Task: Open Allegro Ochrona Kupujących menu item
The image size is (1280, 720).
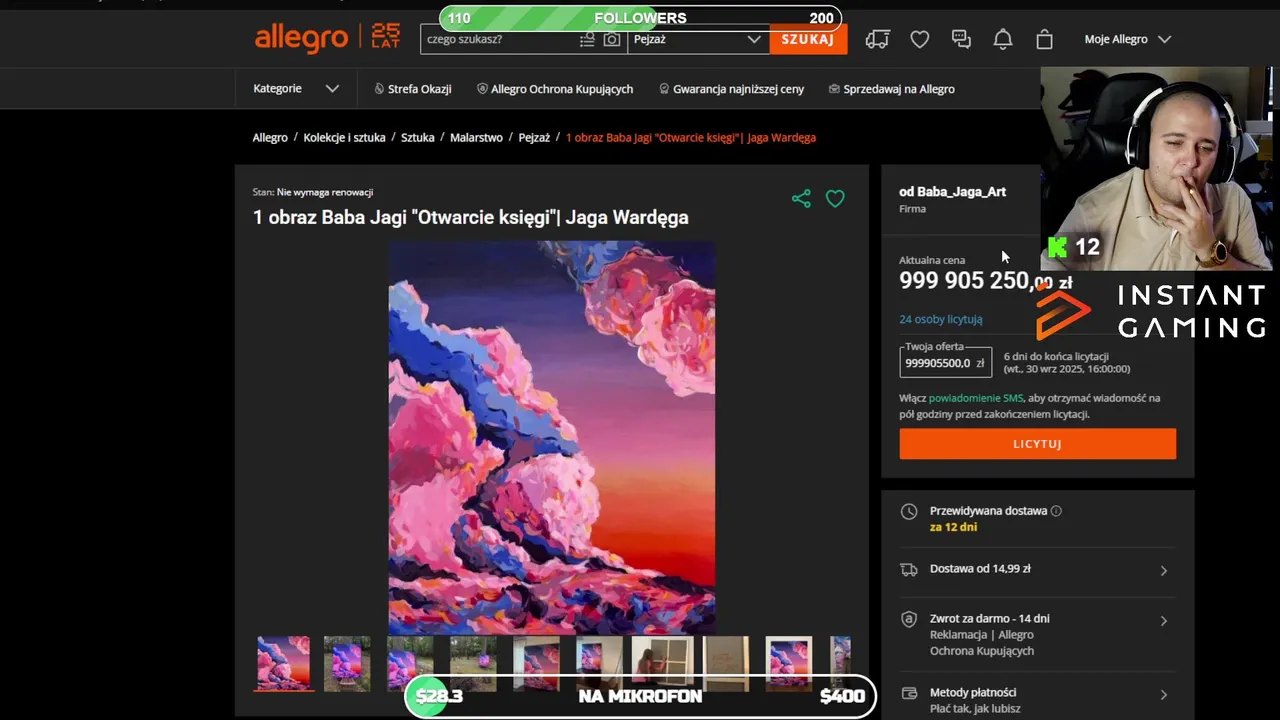Action: (555, 89)
